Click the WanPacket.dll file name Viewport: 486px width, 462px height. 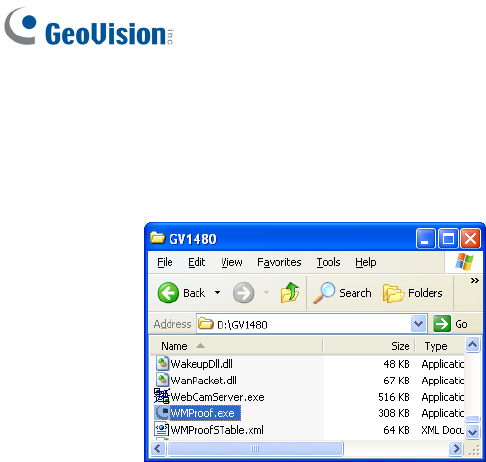click(x=203, y=380)
